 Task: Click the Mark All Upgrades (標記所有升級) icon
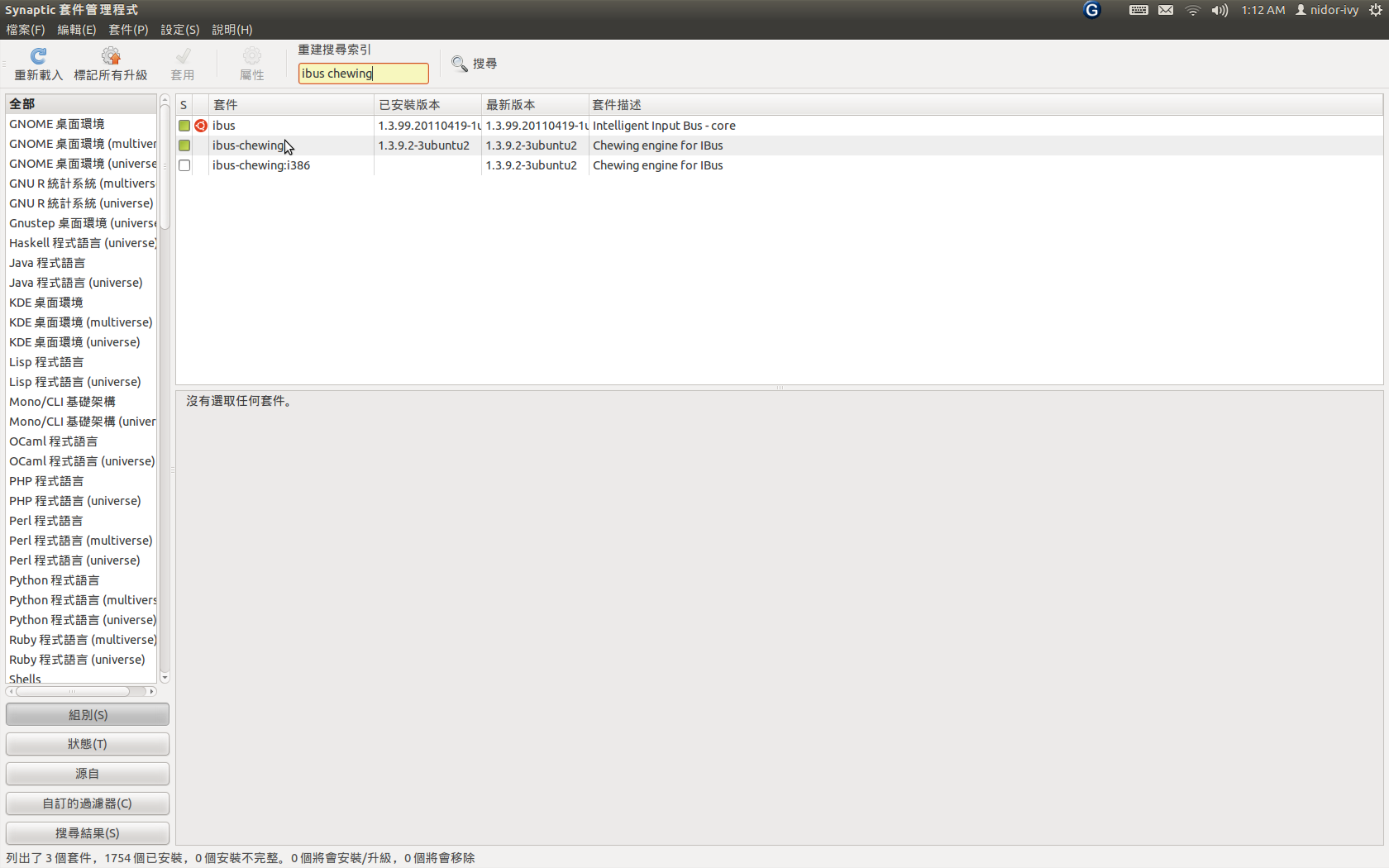[x=111, y=55]
